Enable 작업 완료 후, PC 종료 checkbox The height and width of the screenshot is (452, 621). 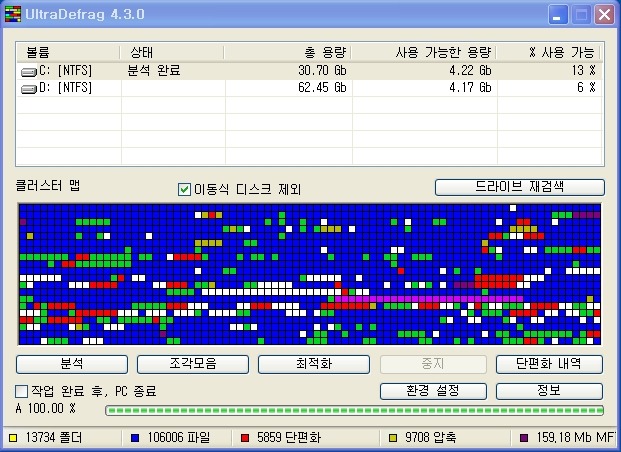tap(21, 391)
